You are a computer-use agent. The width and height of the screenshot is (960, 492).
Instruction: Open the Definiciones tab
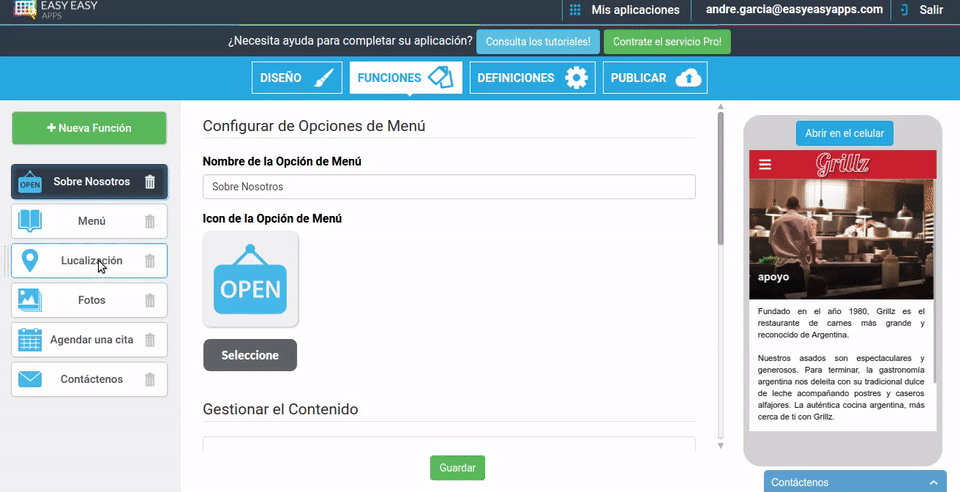coord(533,78)
